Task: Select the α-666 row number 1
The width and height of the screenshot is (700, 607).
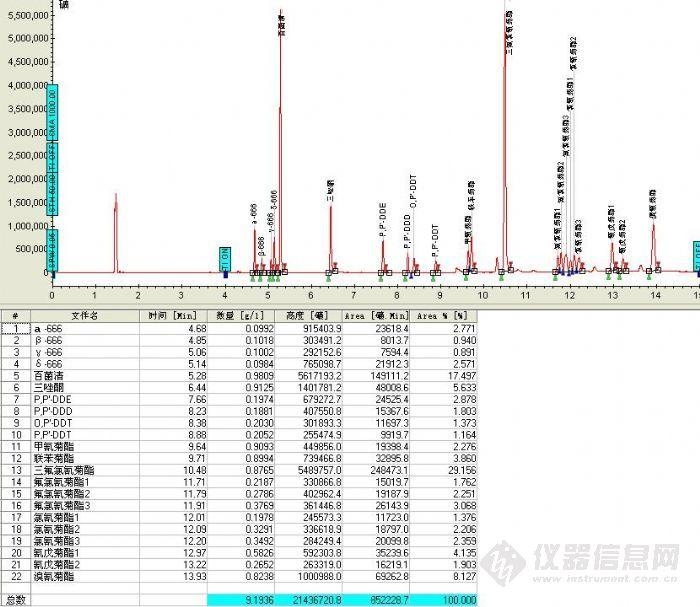Action: click(15, 328)
